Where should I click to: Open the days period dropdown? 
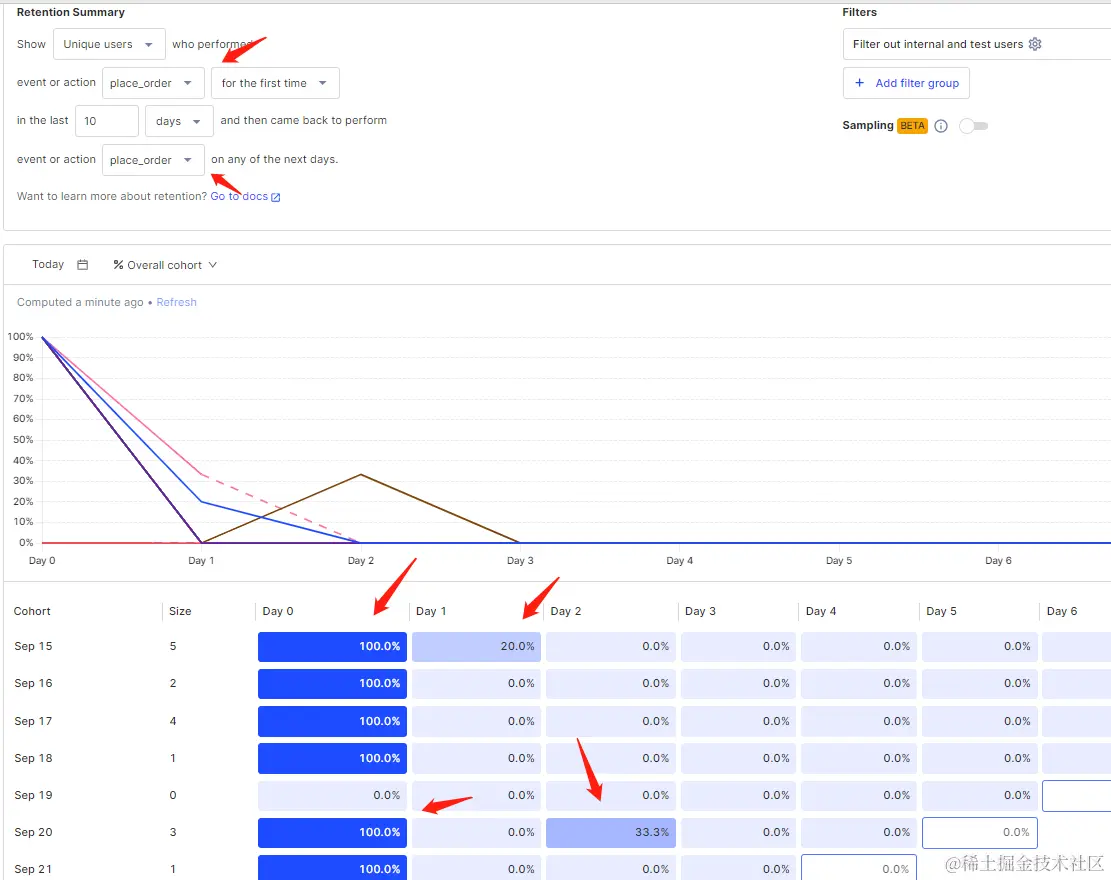click(x=179, y=121)
